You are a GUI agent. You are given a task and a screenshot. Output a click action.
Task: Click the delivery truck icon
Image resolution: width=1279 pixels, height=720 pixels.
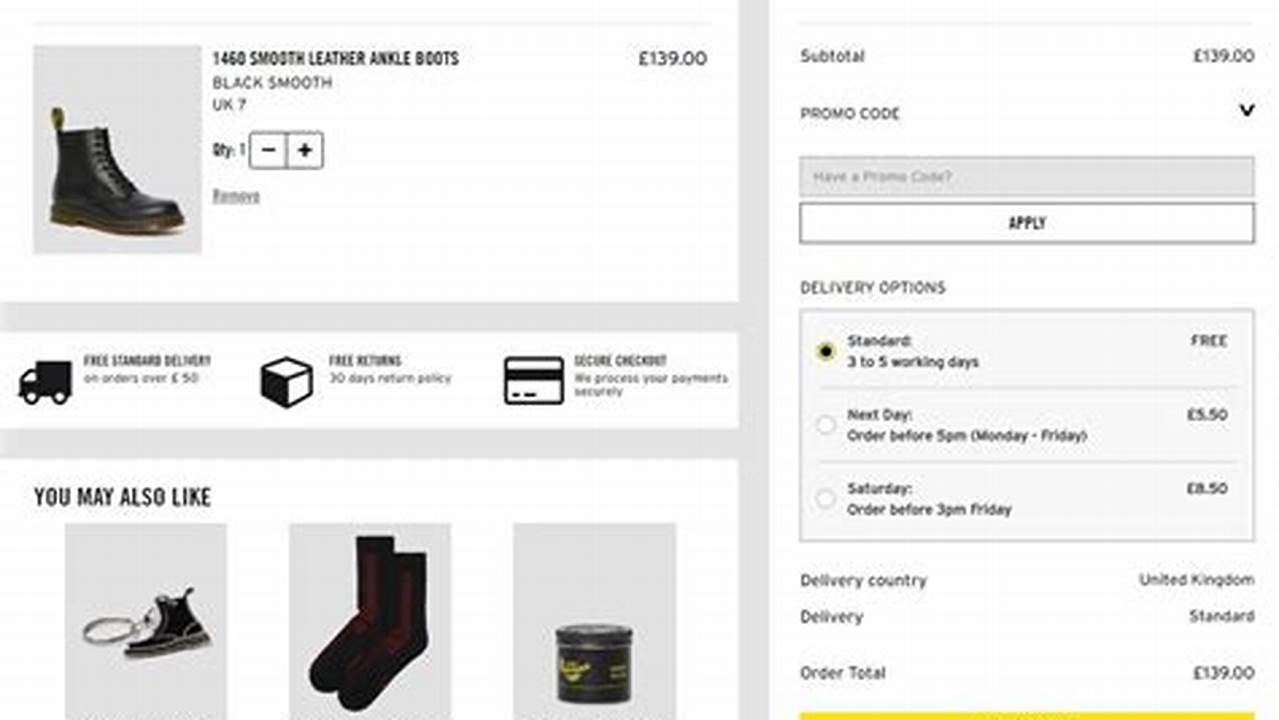tap(45, 382)
